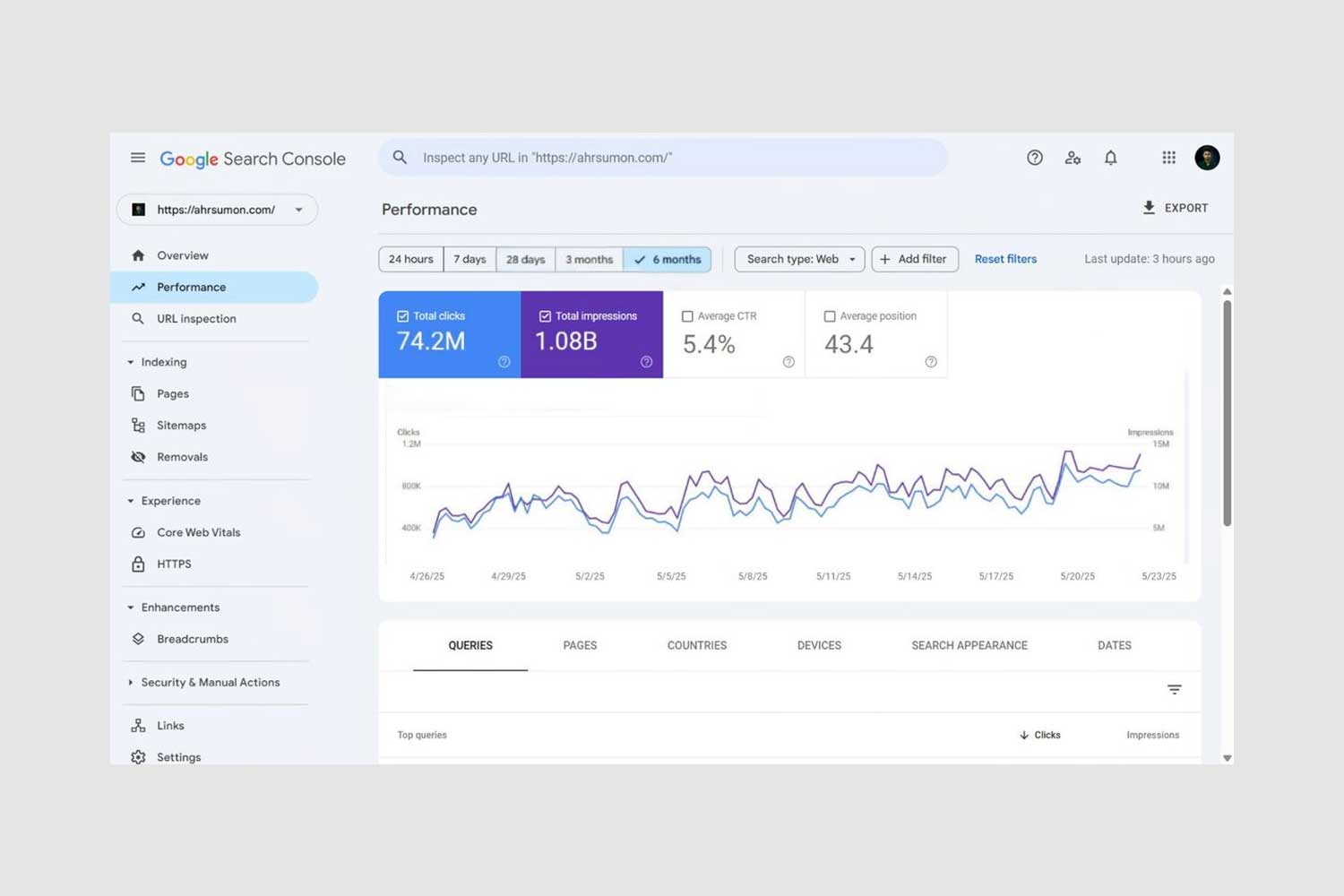
Task: Open the Search type: Web dropdown
Action: 800,259
